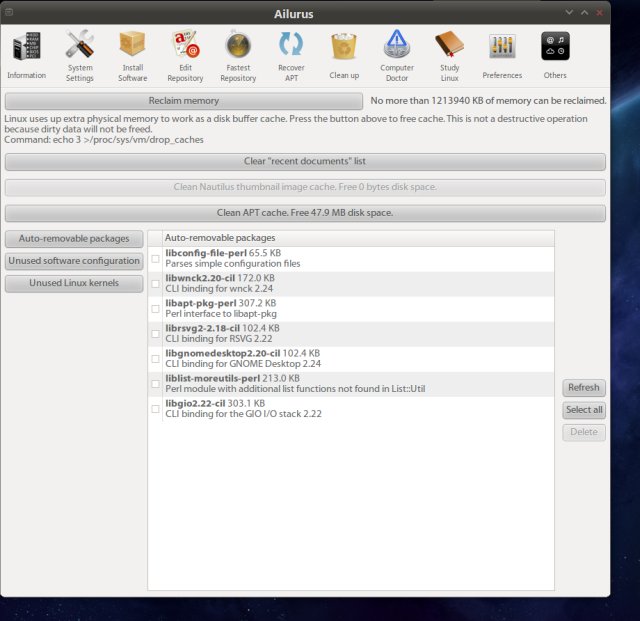This screenshot has width=640, height=621.
Task: Tick the librsvg2-2.18-cil checkbox
Action: pyautogui.click(x=156, y=334)
